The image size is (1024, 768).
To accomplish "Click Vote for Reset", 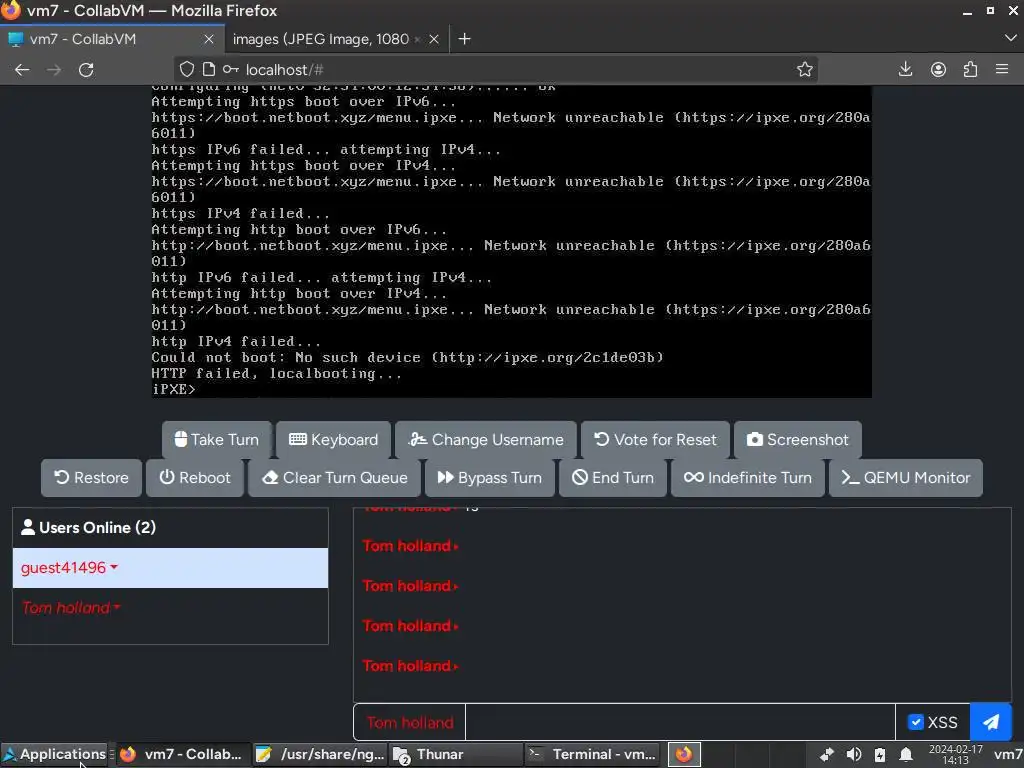I will [655, 440].
